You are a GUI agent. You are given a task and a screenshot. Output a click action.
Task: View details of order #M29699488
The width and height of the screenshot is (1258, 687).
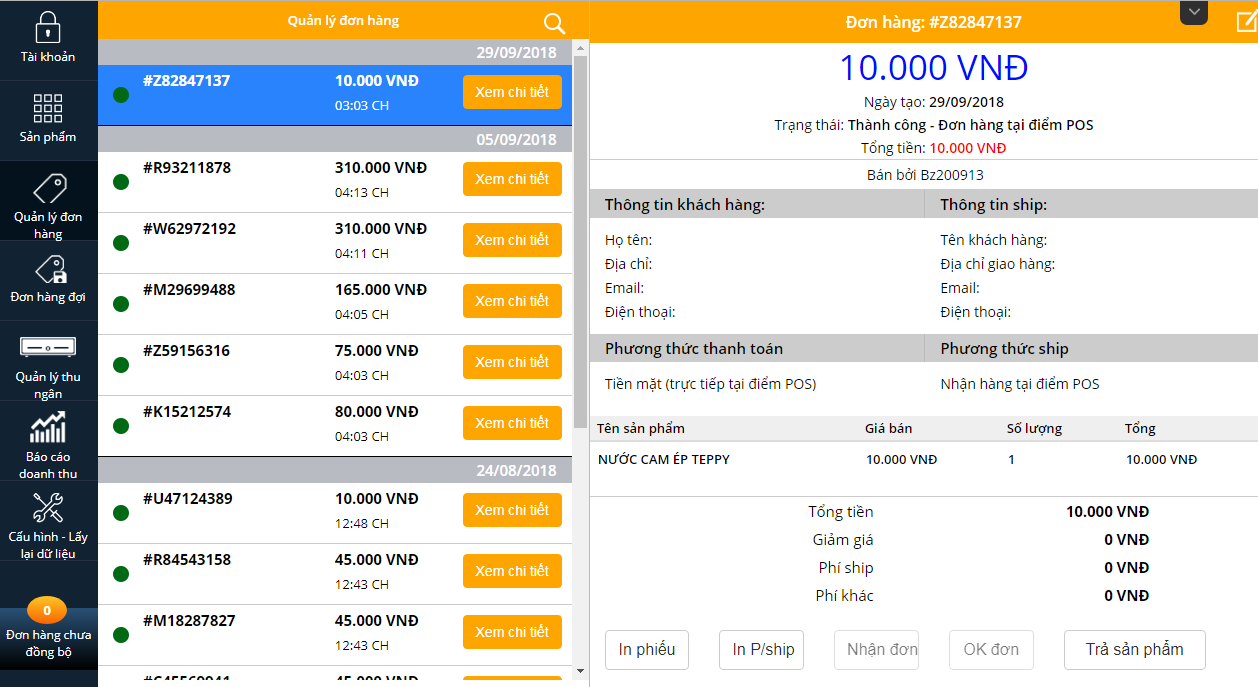[x=512, y=301]
